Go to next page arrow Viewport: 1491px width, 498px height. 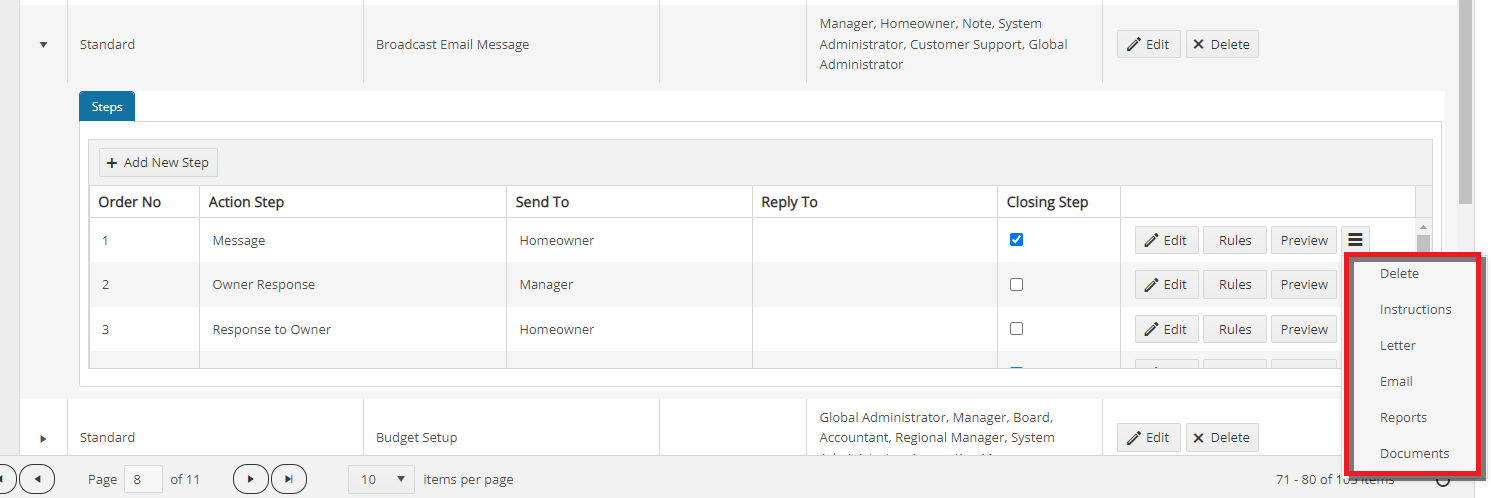pos(250,479)
